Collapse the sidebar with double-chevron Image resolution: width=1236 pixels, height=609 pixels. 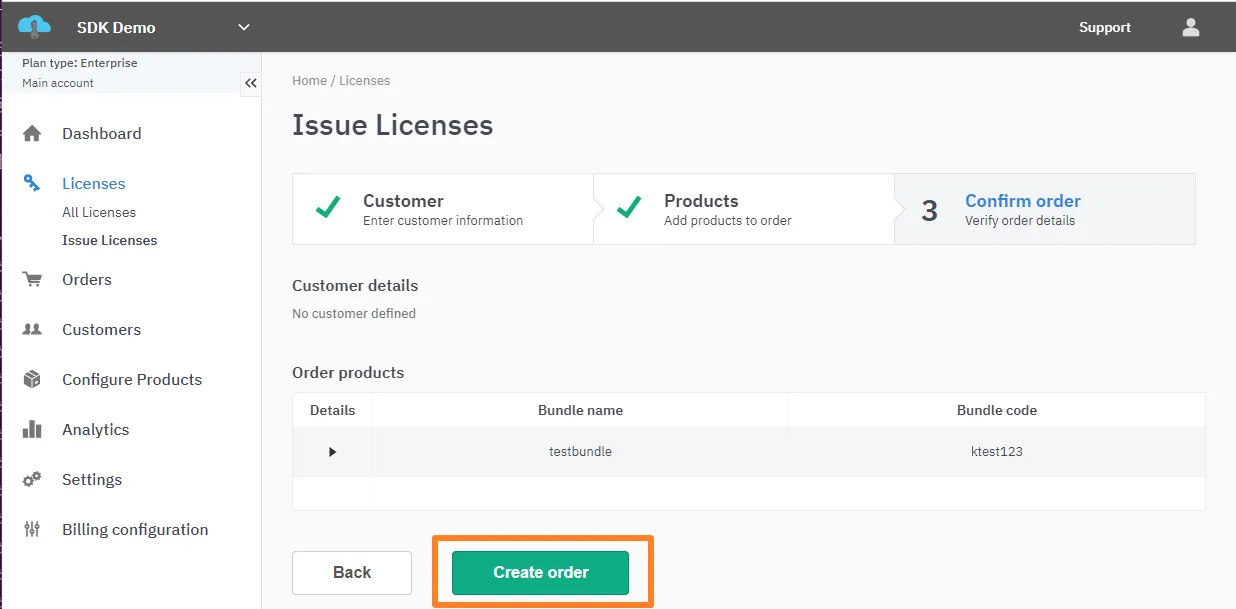pos(251,84)
